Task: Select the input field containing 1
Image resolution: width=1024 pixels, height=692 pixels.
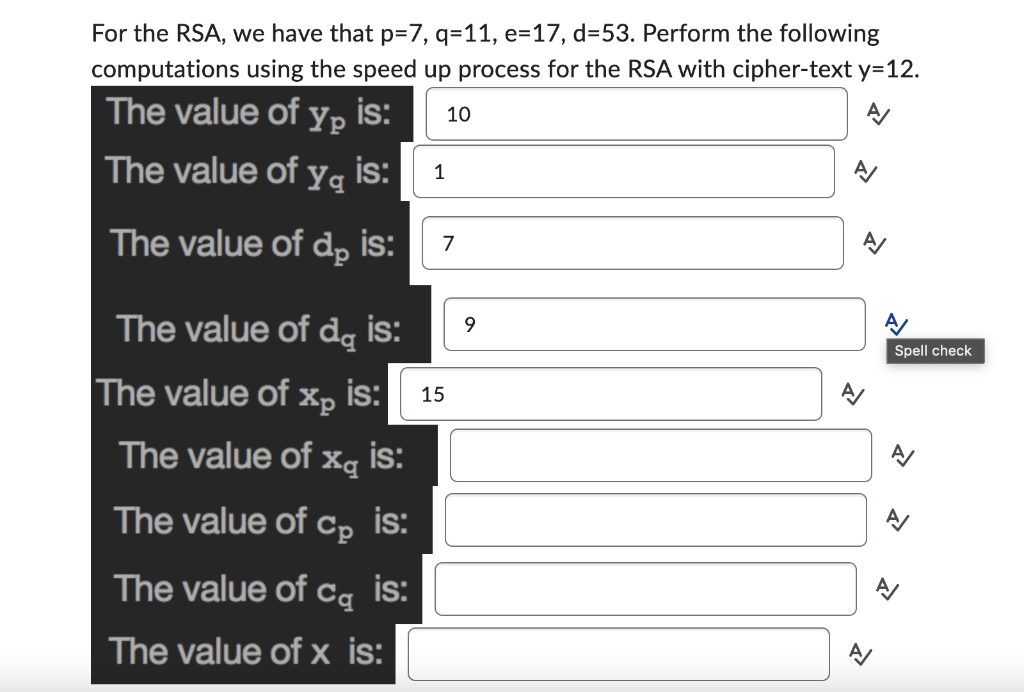Action: point(624,171)
